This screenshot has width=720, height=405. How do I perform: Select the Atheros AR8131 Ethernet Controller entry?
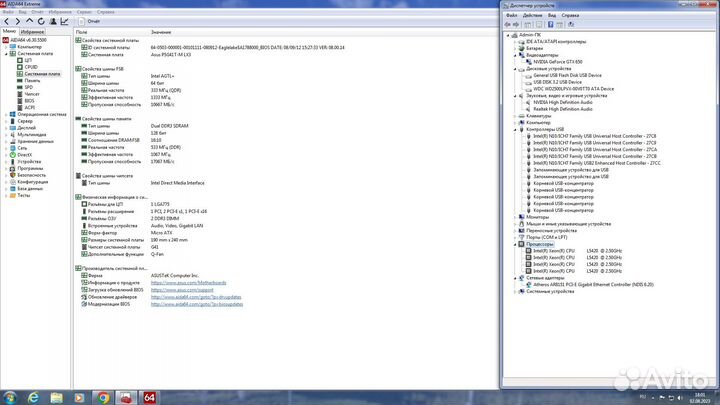593,285
